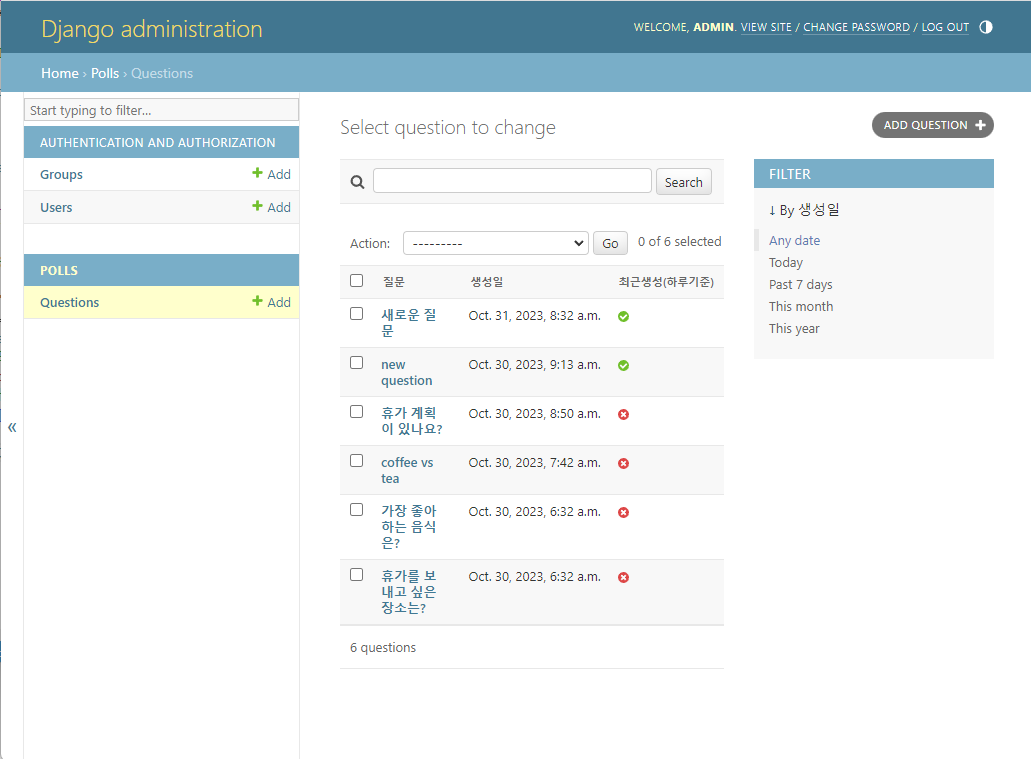
Task: Click the Go button
Action: click(610, 243)
